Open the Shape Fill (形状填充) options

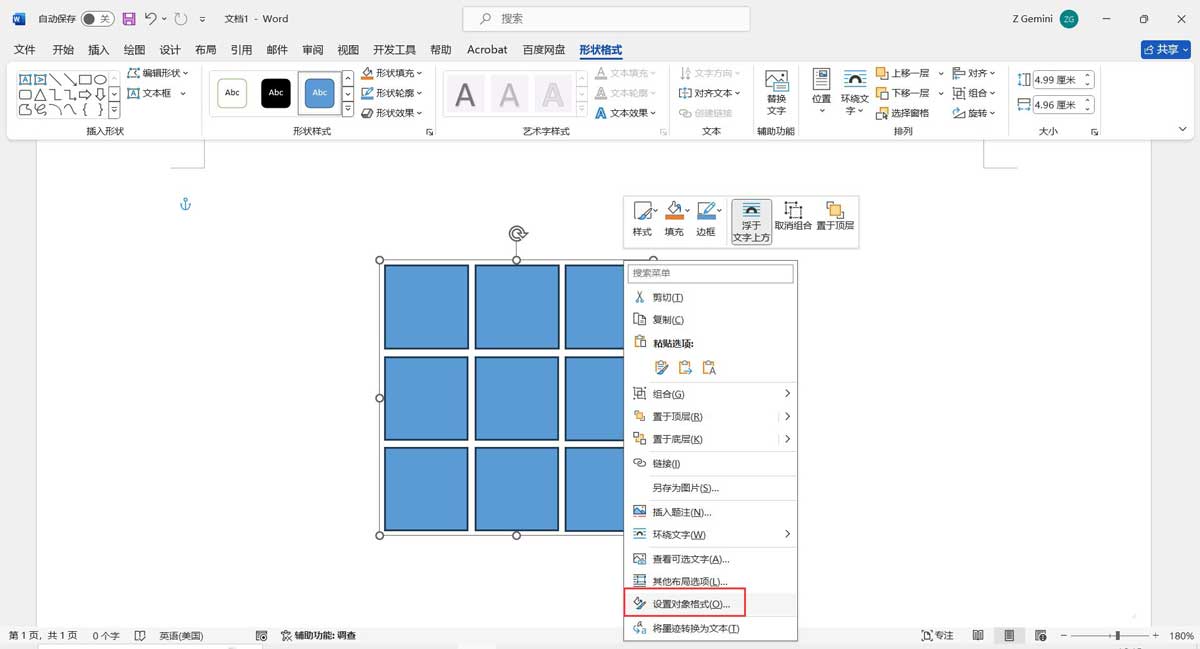(390, 72)
